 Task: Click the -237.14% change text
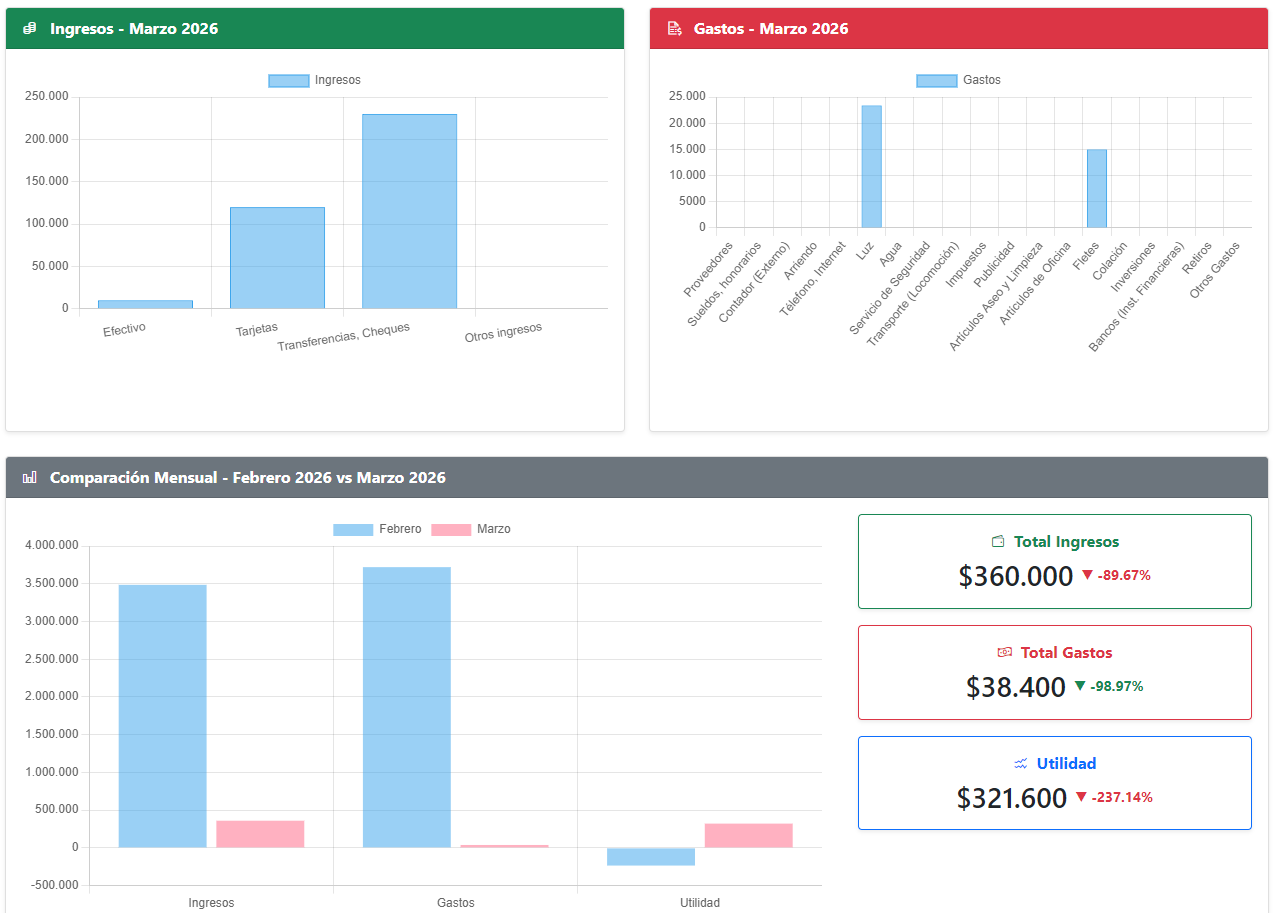click(1122, 798)
